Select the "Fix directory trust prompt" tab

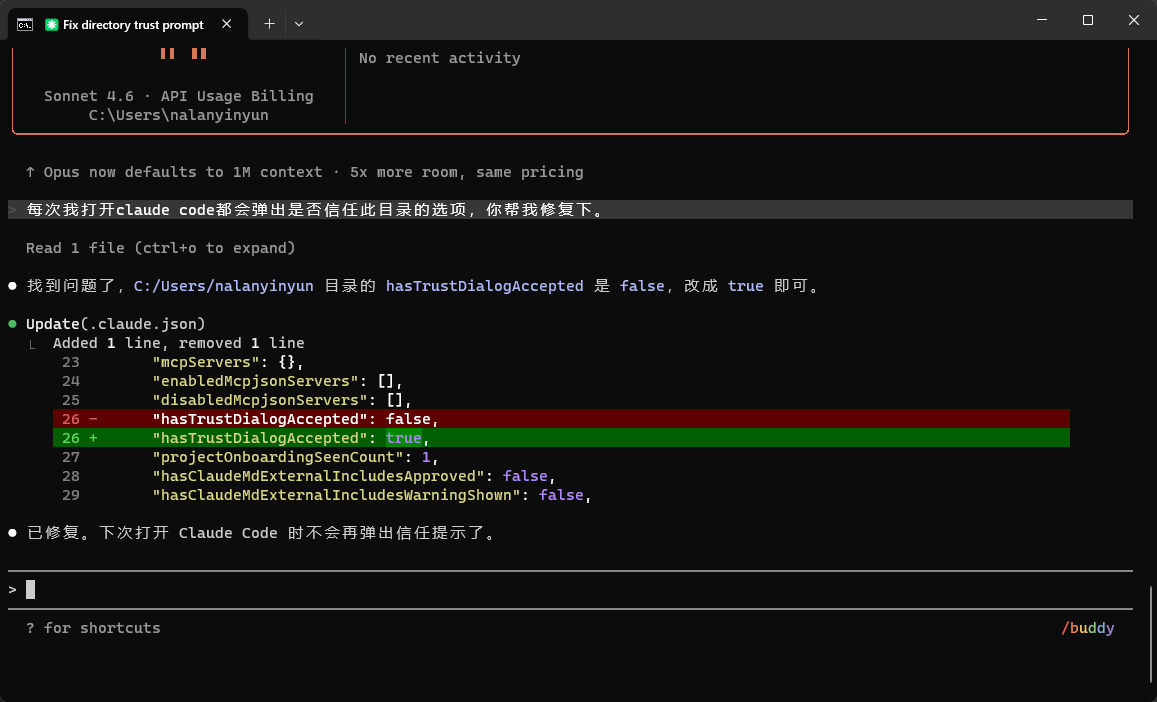[132, 24]
